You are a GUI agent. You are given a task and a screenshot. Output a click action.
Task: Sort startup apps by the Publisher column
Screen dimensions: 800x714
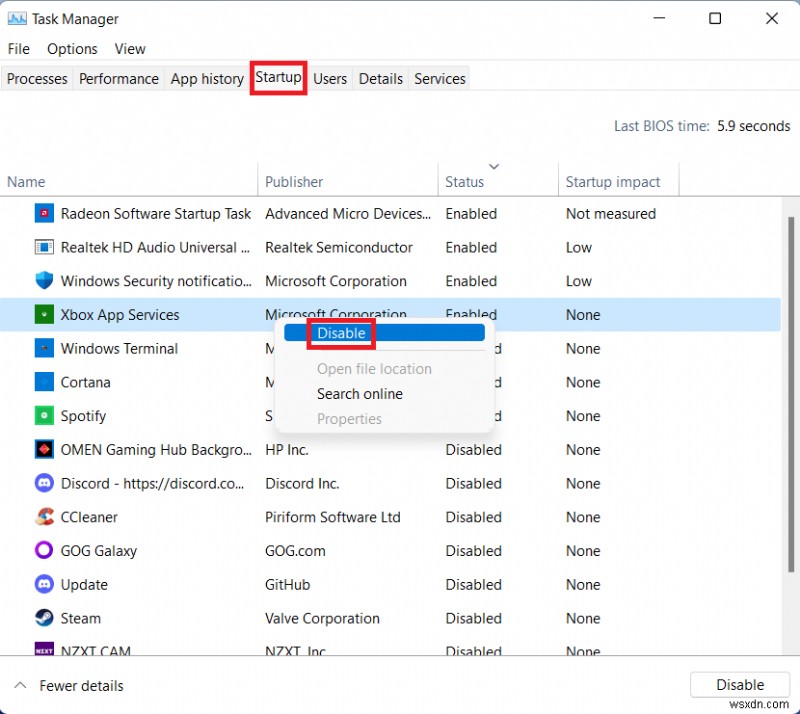coord(294,181)
